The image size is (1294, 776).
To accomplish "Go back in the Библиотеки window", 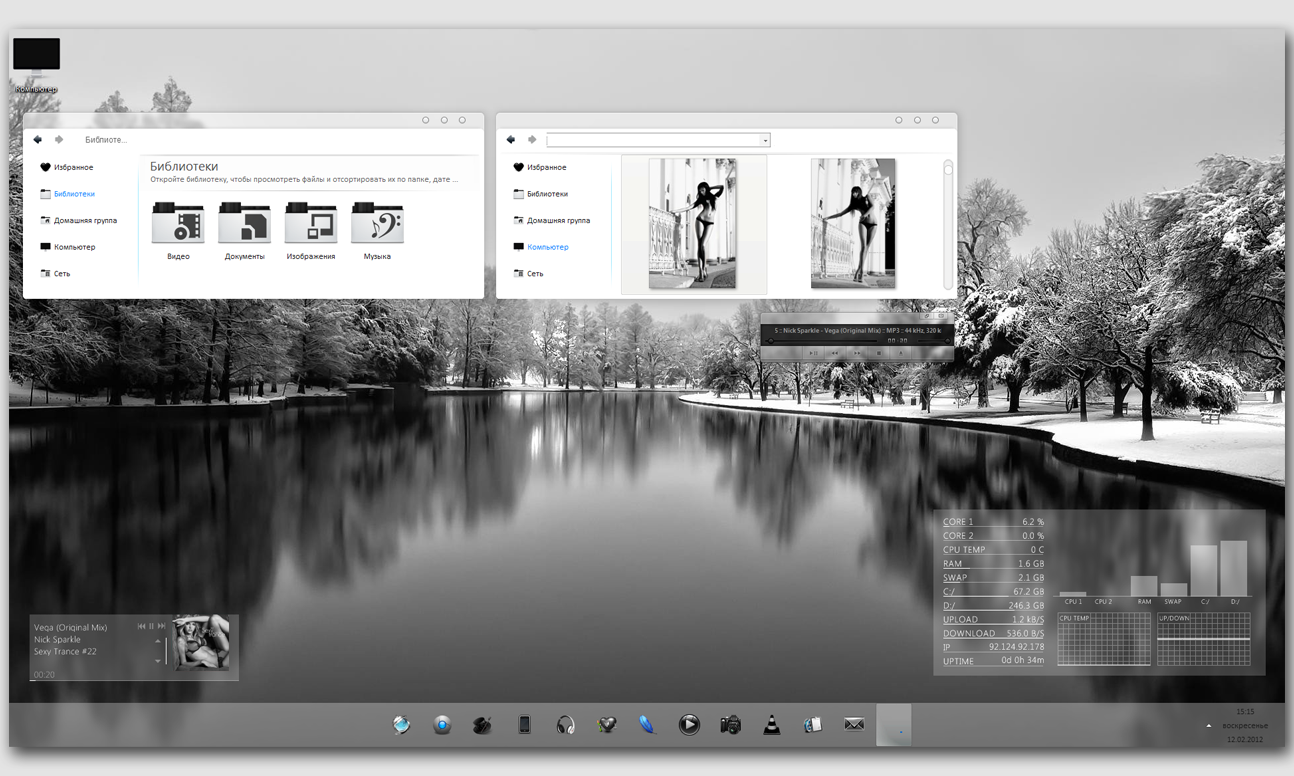I will 37,140.
